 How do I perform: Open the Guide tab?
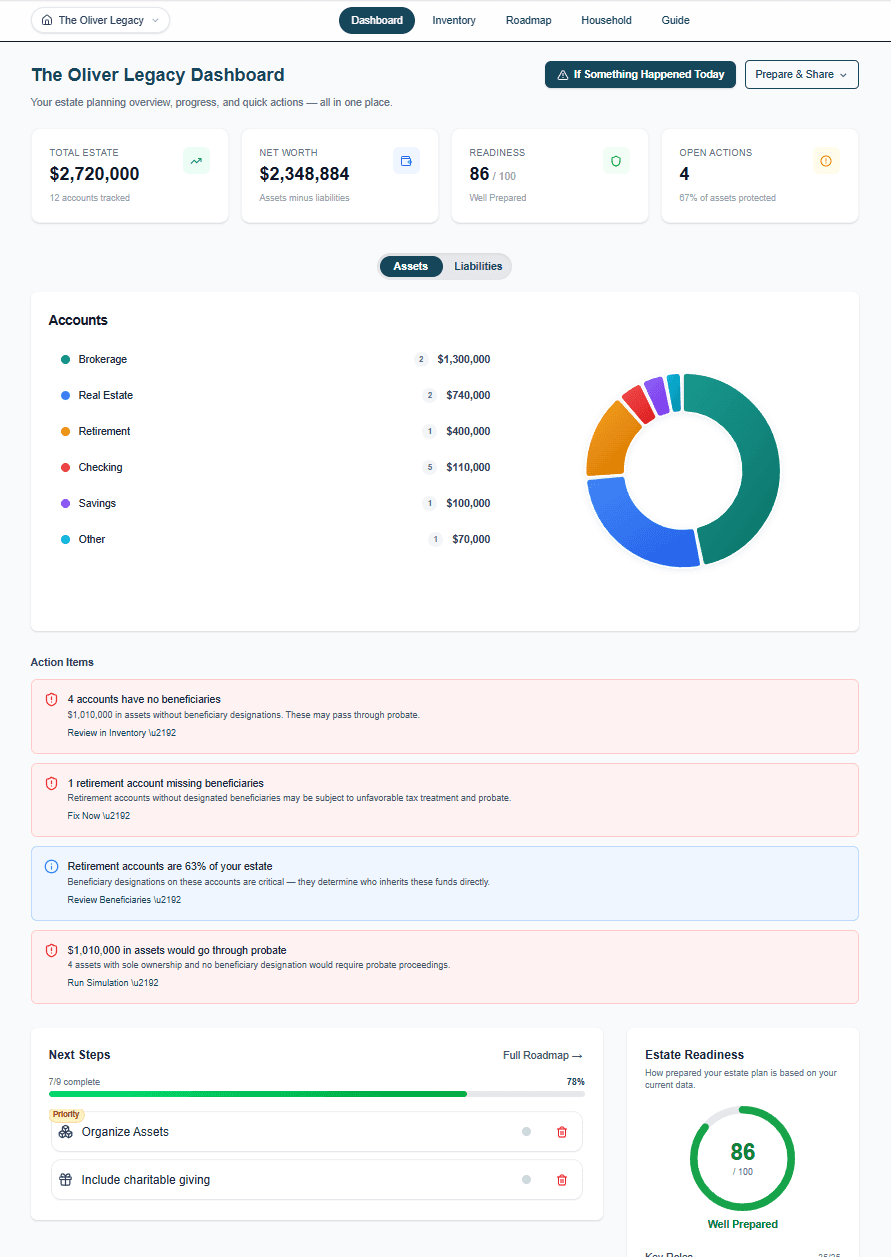[x=675, y=20]
